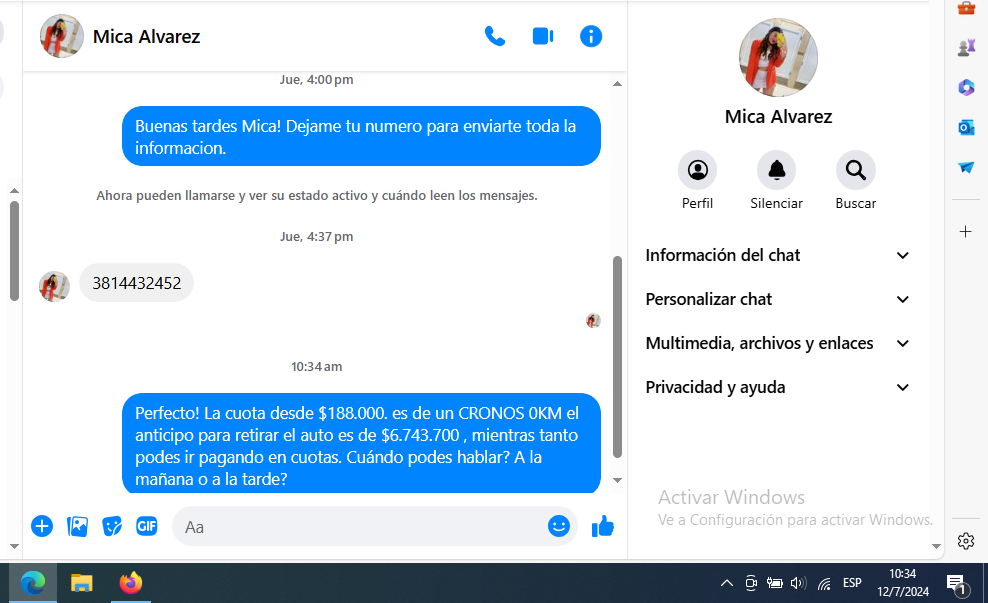This screenshot has width=988, height=603.
Task: Expand Multimedia, archivos y enlaces section
Action: point(778,343)
